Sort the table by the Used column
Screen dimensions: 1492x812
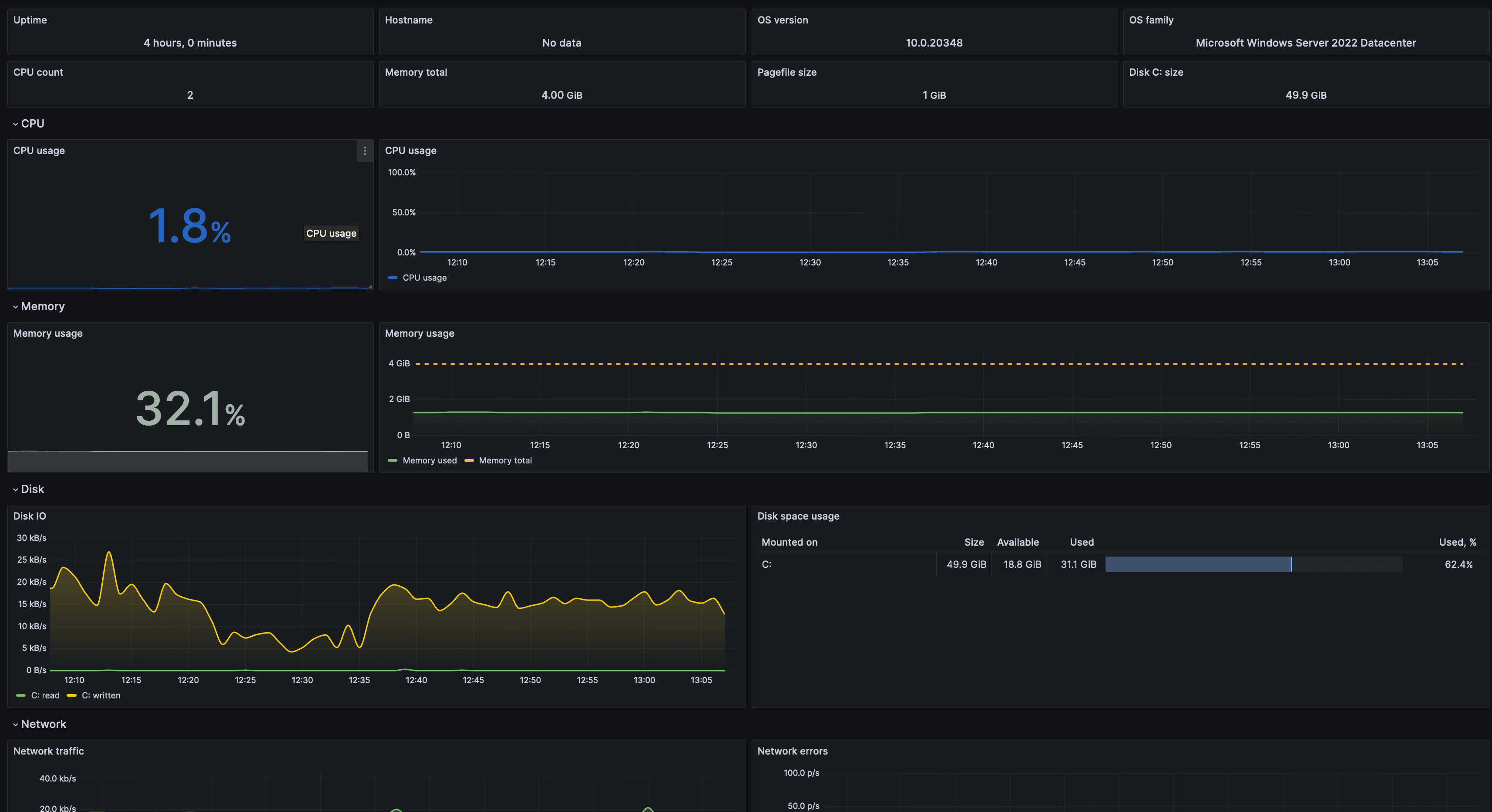coord(1082,542)
